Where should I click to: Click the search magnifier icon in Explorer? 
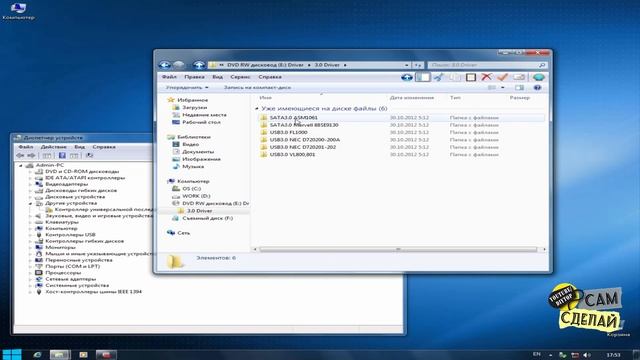pos(542,65)
